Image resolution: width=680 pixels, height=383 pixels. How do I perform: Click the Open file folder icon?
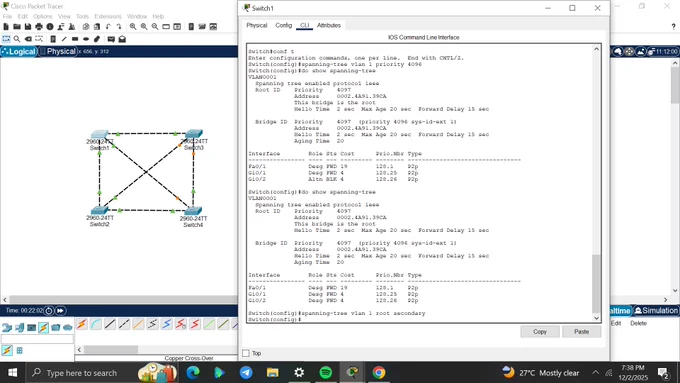[17, 27]
